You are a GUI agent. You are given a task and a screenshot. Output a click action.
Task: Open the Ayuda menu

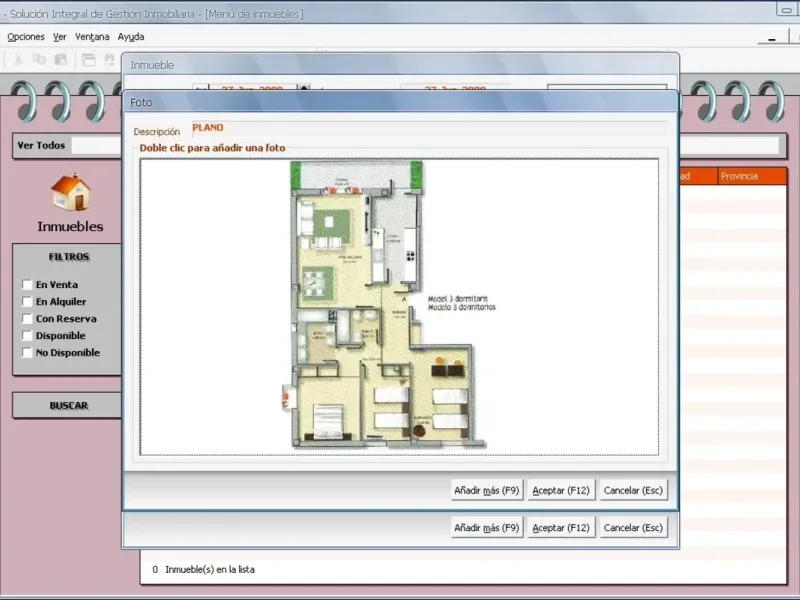131,37
